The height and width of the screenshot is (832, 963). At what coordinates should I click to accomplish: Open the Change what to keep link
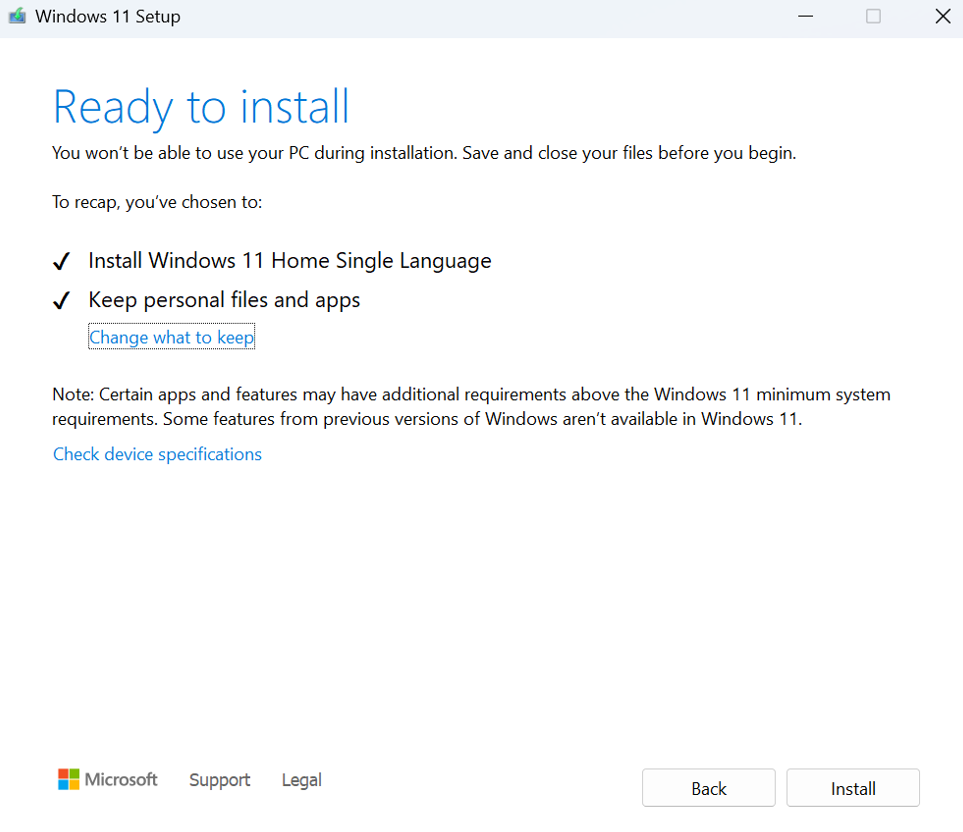(171, 338)
